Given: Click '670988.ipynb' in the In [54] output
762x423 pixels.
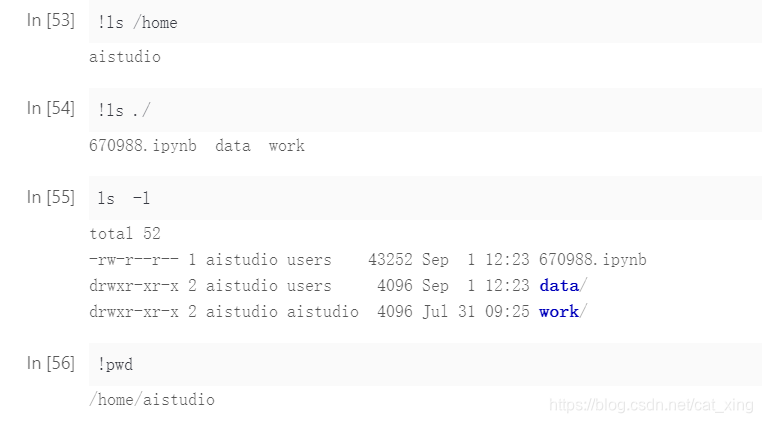Looking at the screenshot, I should pos(143,145).
